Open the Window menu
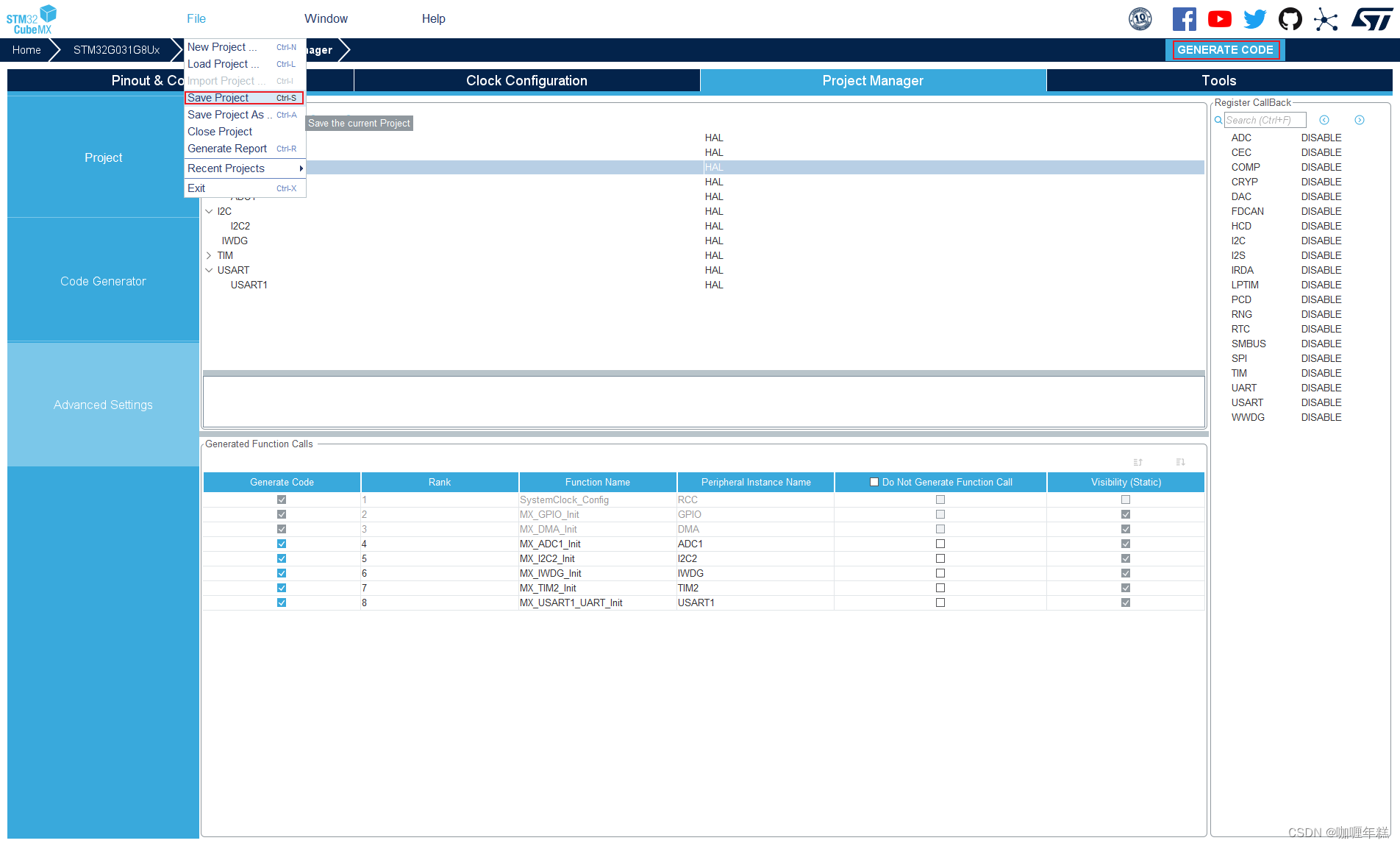 click(x=326, y=18)
